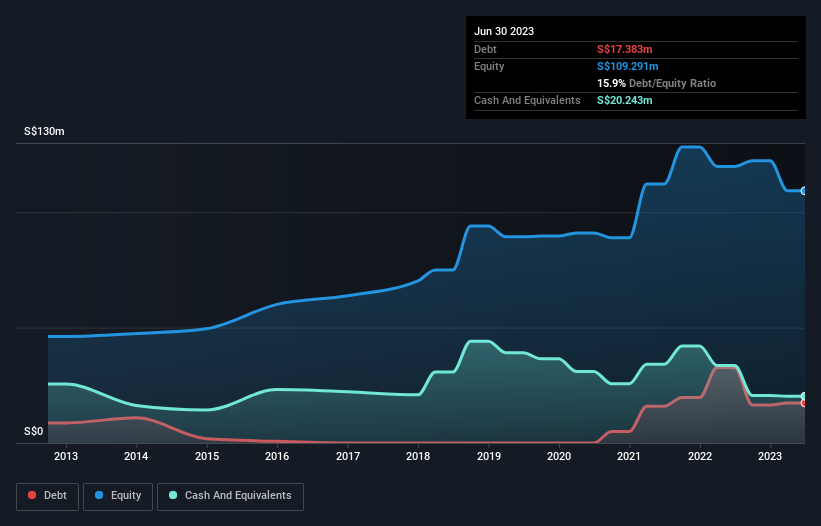Click the blue Equity endpoint marker

(803, 190)
